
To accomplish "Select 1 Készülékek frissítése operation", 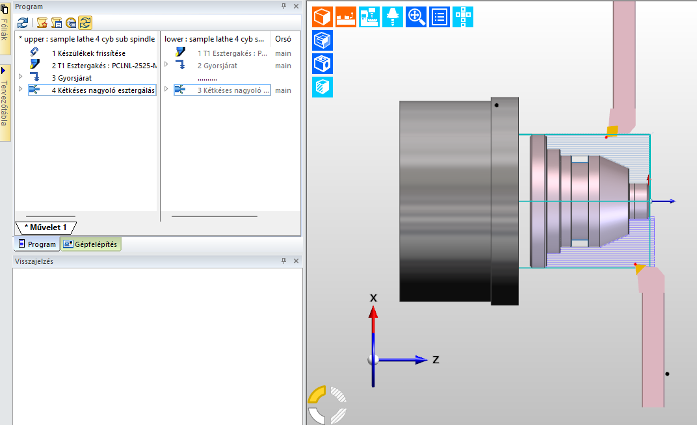I will click(89, 53).
